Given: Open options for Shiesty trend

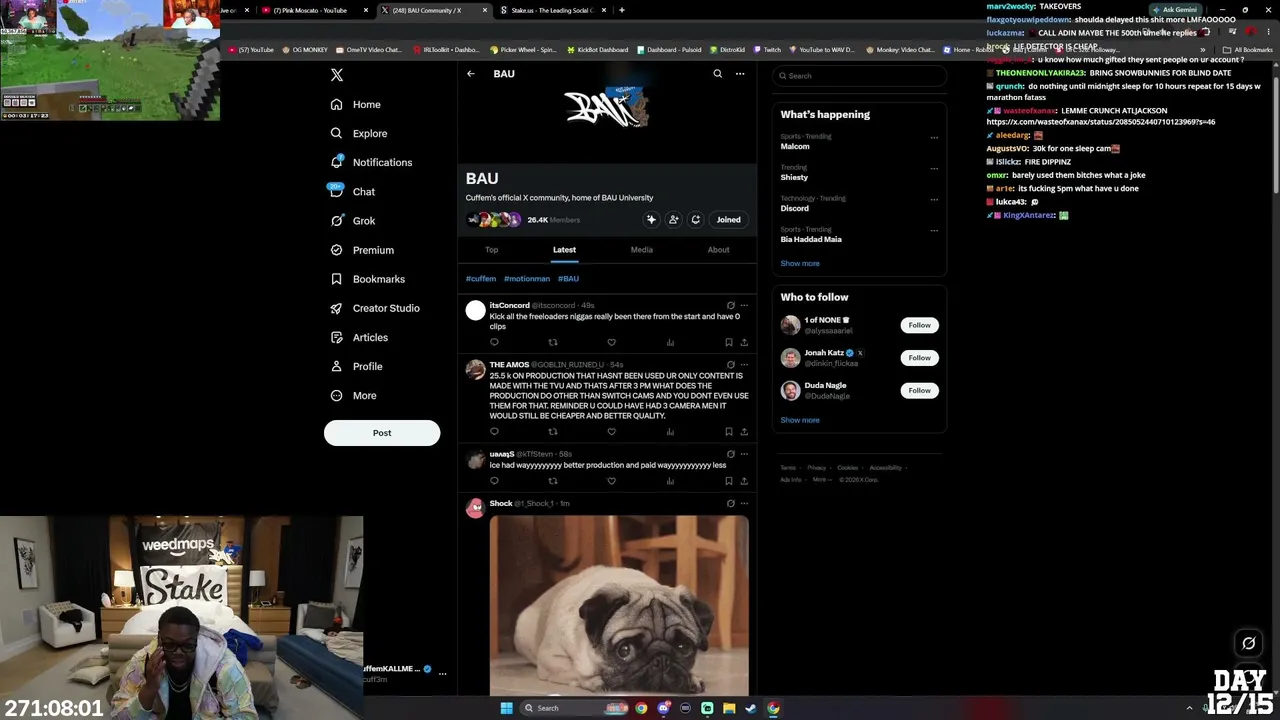Looking at the screenshot, I should pos(934,169).
